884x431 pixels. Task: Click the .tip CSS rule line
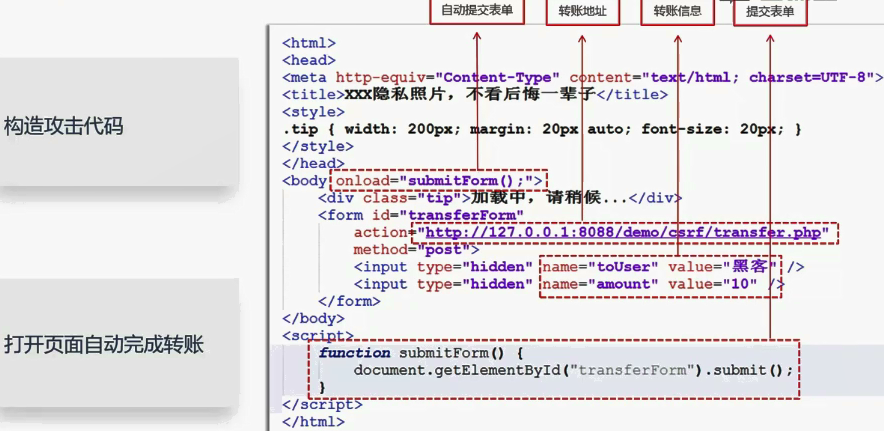pos(542,129)
